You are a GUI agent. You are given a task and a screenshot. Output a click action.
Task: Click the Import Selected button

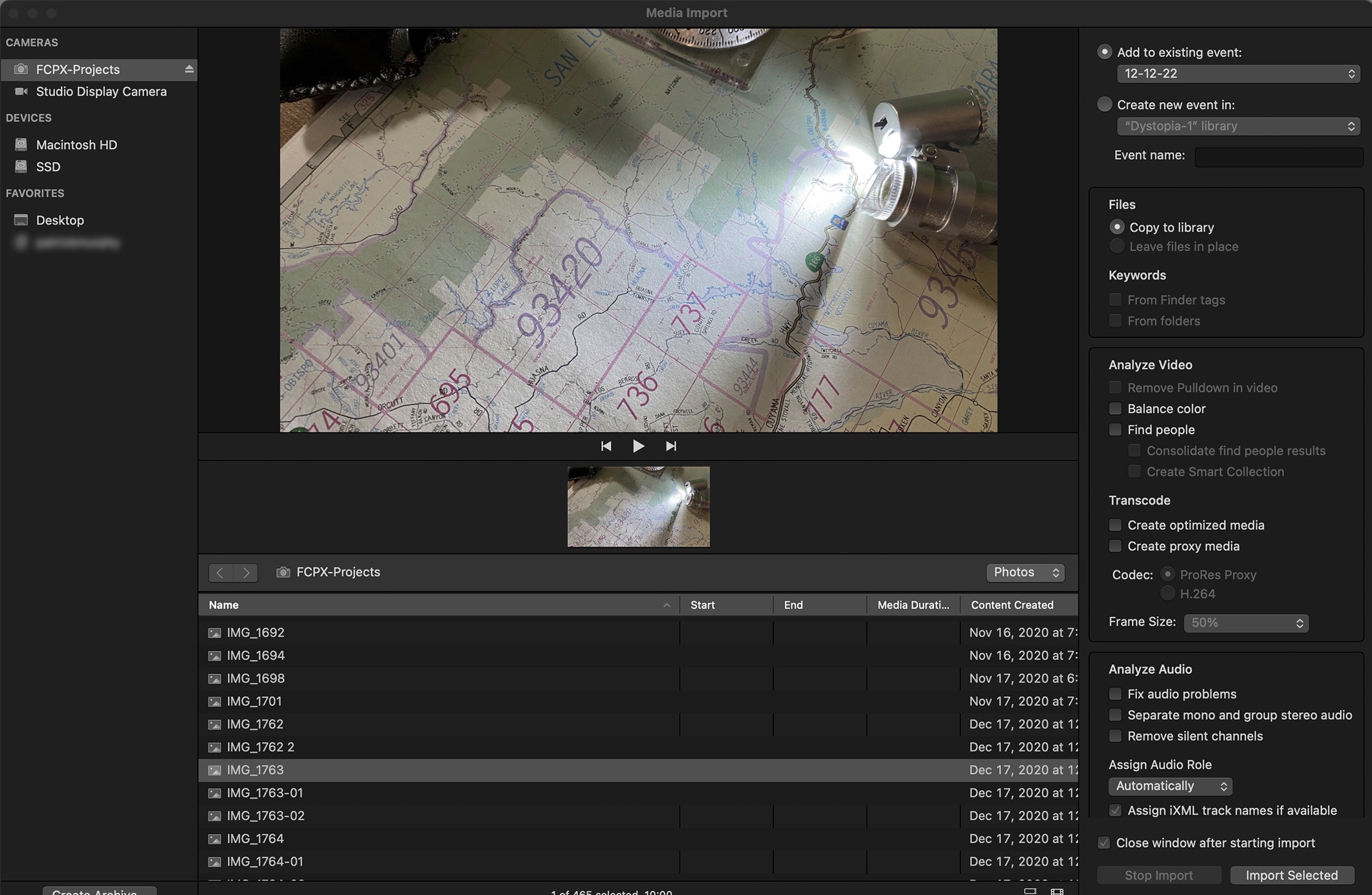(x=1291, y=876)
